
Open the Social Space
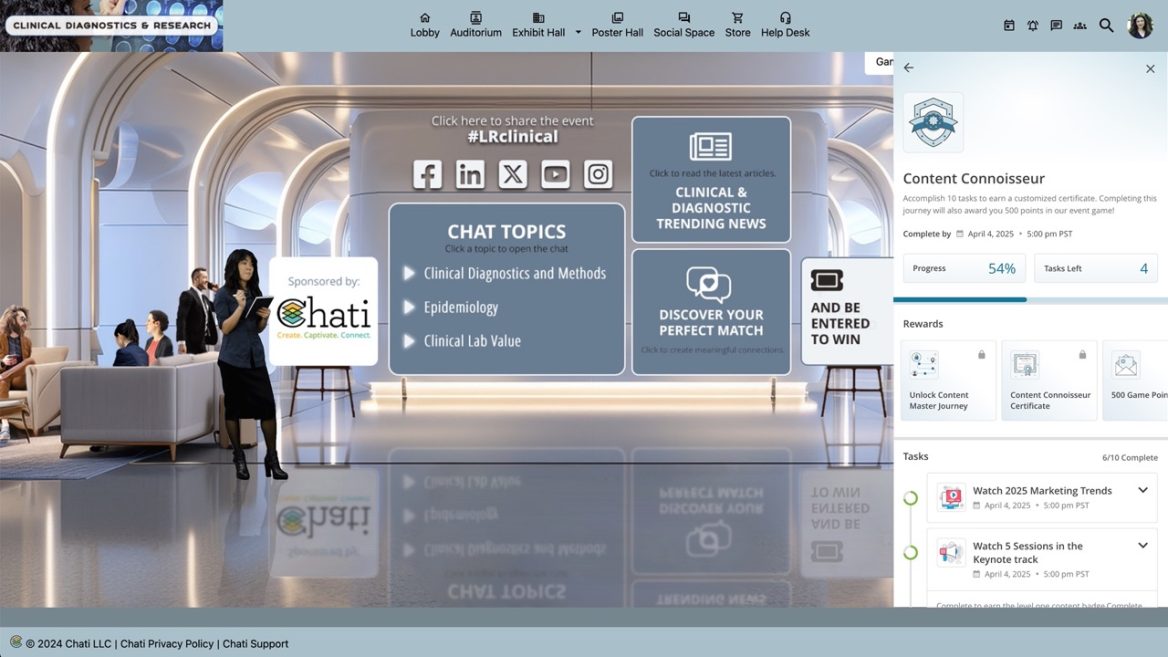[x=684, y=25]
